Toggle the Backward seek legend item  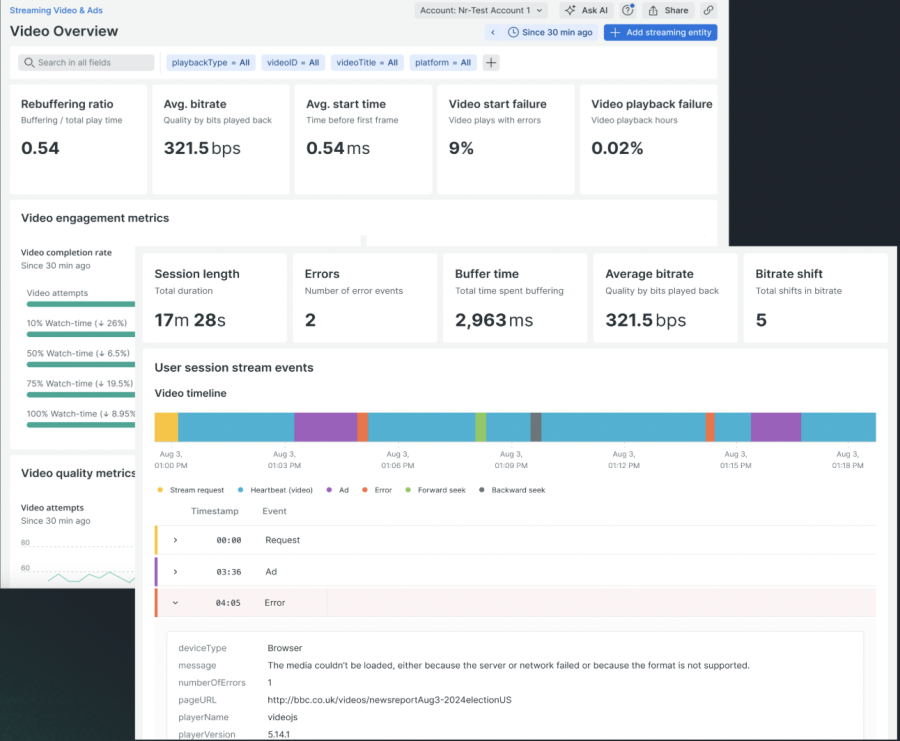pyautogui.click(x=513, y=490)
